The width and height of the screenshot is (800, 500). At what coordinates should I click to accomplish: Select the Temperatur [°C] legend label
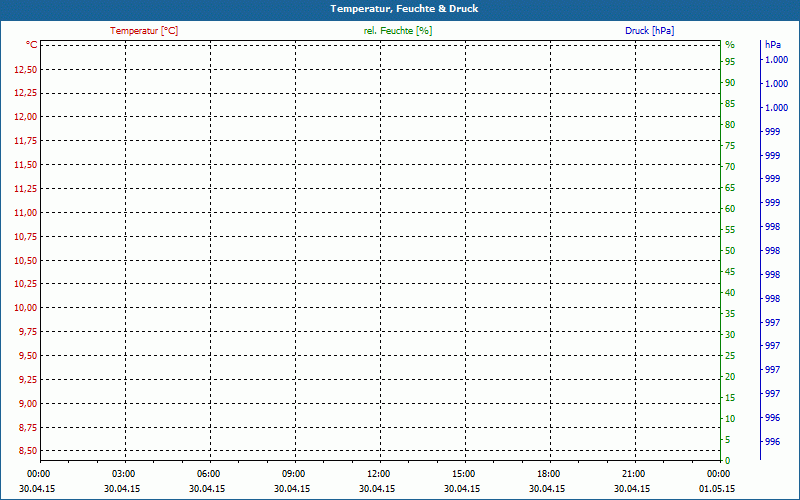pos(144,31)
